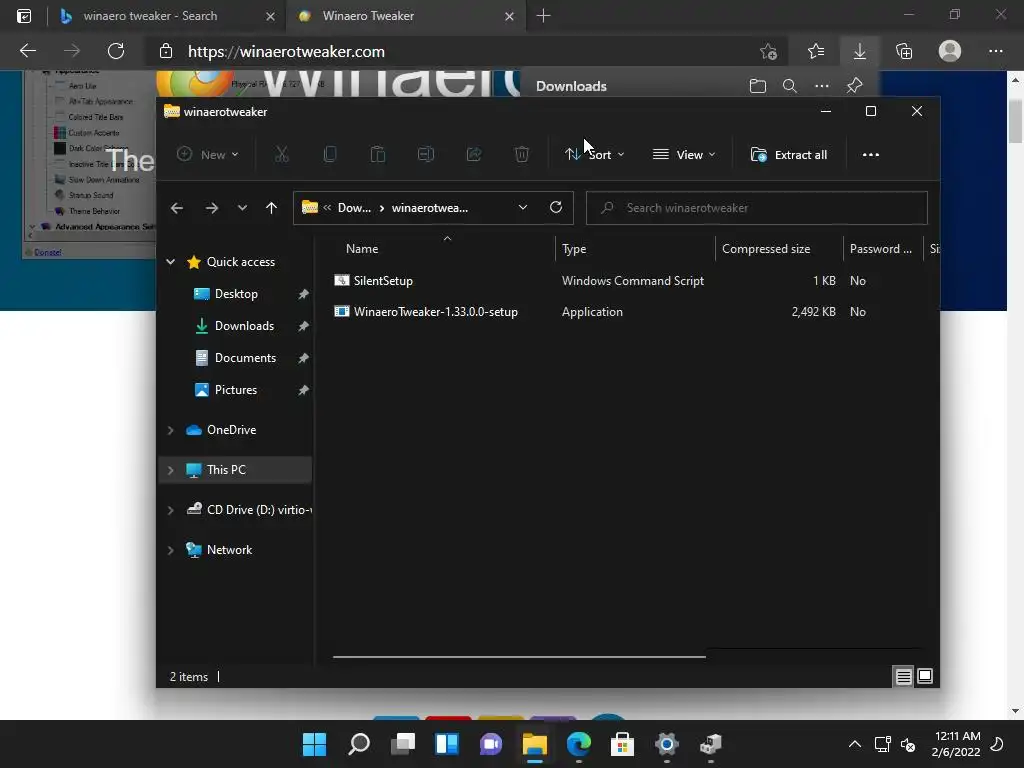Go back in Edge browser
1024x768 pixels.
tap(27, 51)
